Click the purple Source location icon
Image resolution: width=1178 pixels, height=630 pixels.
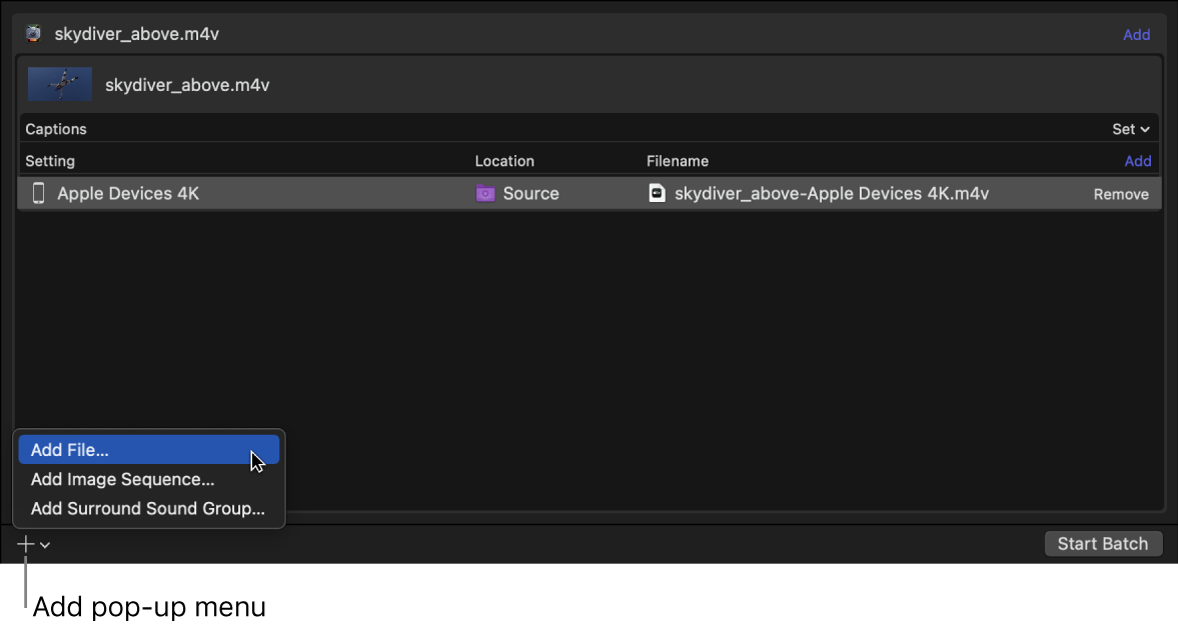(x=485, y=193)
